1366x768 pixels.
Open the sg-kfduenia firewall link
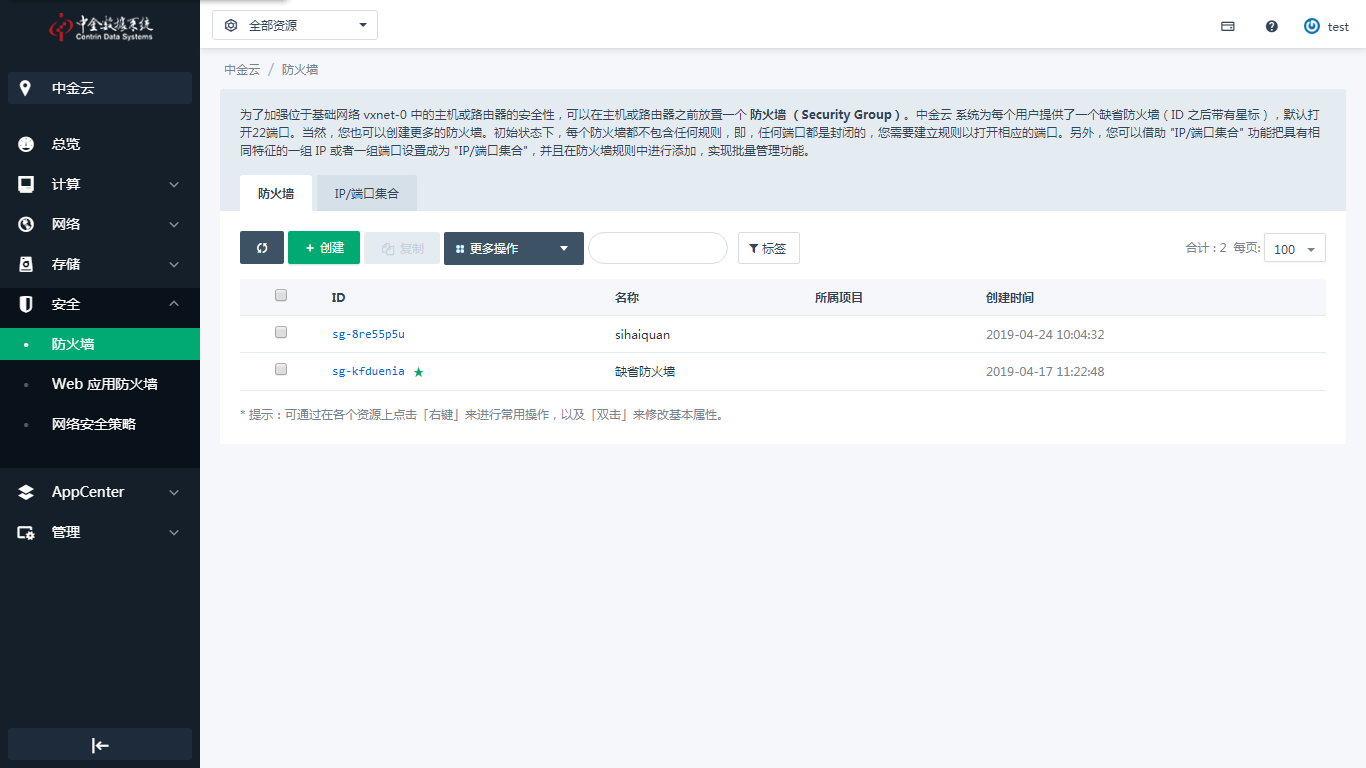pos(368,371)
